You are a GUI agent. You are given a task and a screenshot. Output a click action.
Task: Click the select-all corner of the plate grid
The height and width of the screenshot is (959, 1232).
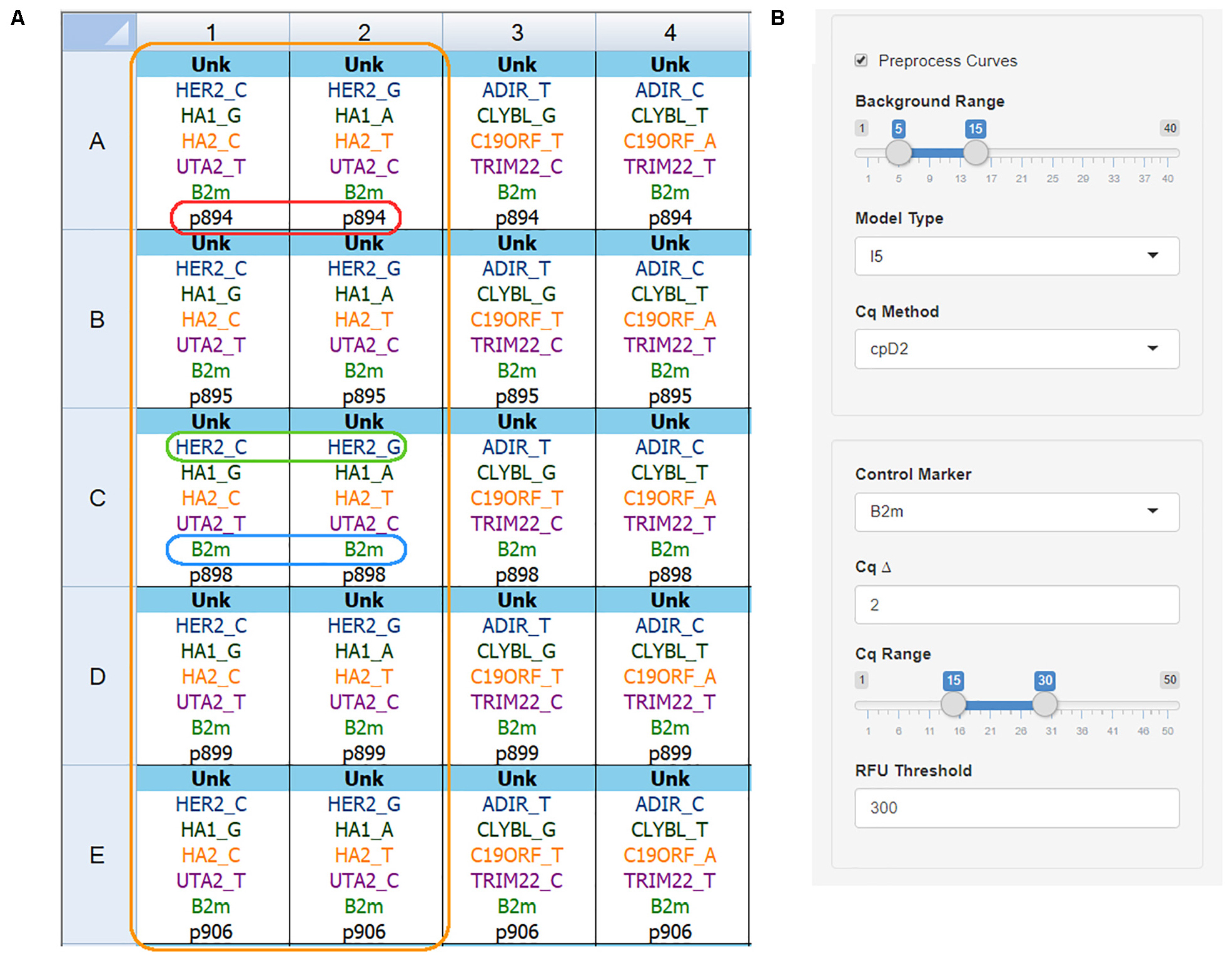[x=99, y=32]
